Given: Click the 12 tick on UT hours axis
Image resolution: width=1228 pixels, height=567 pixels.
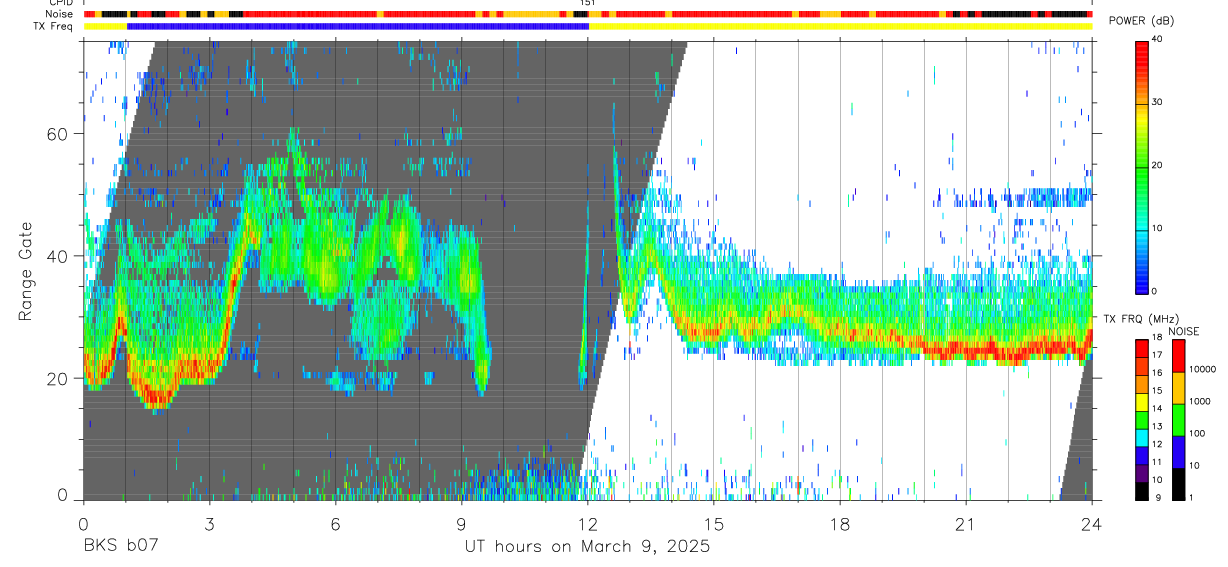Looking at the screenshot, I should 588,524.
